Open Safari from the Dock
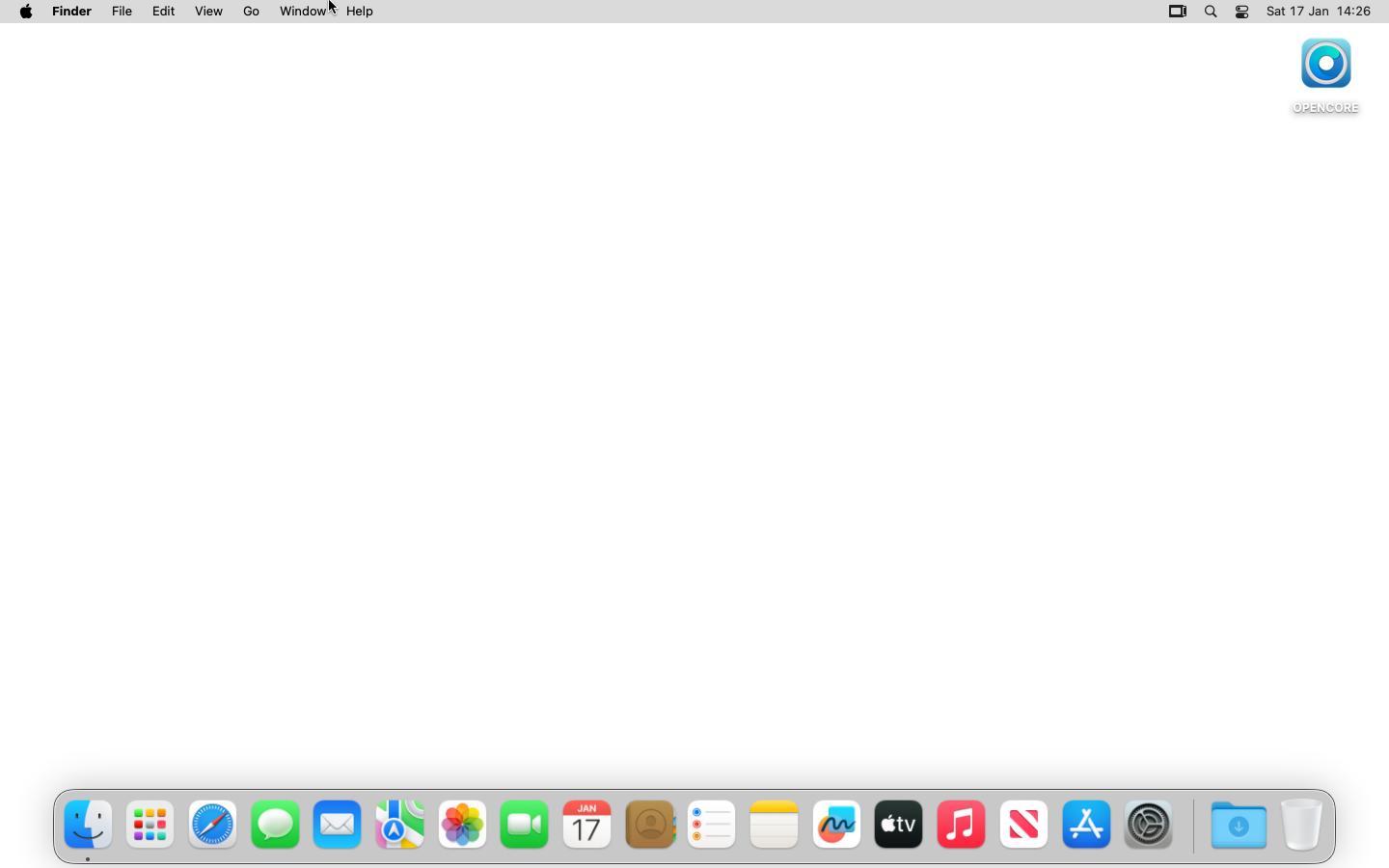Screen dimensions: 1389x868 coord(213,825)
